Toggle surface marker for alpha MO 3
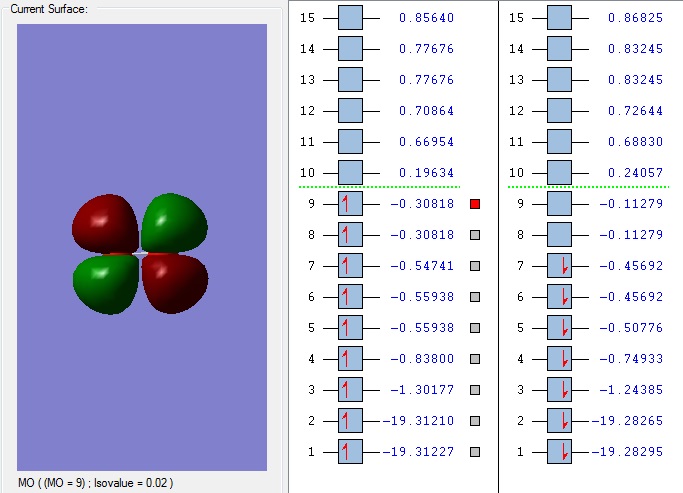The width and height of the screenshot is (683, 493). (x=475, y=390)
